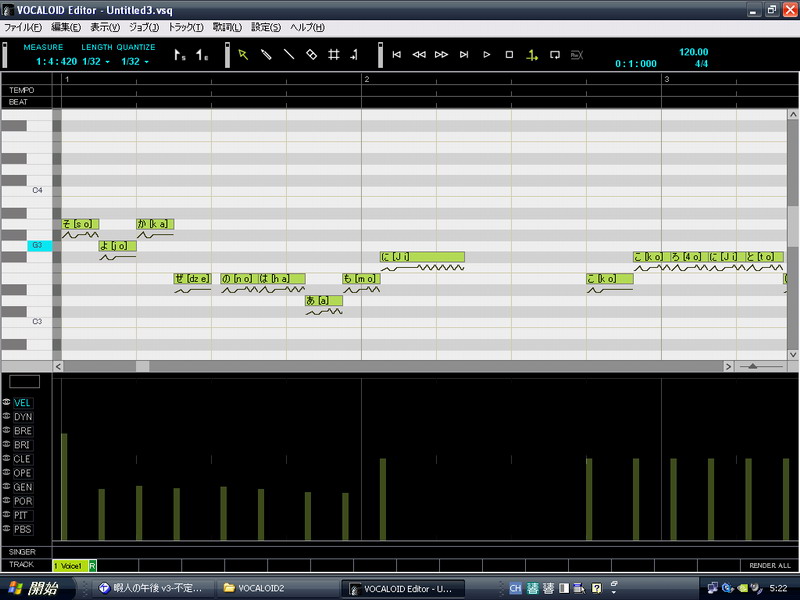Open the ジョブ(J) menu
Screen dimensions: 800x600
(x=144, y=28)
